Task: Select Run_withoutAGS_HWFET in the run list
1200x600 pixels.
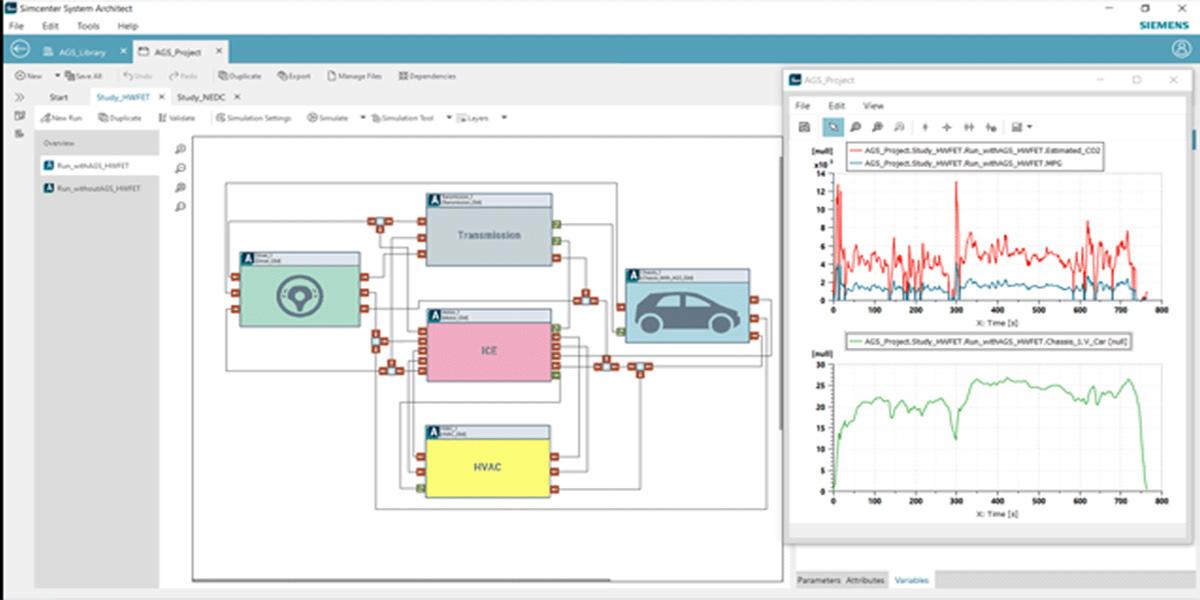Action: click(x=98, y=188)
